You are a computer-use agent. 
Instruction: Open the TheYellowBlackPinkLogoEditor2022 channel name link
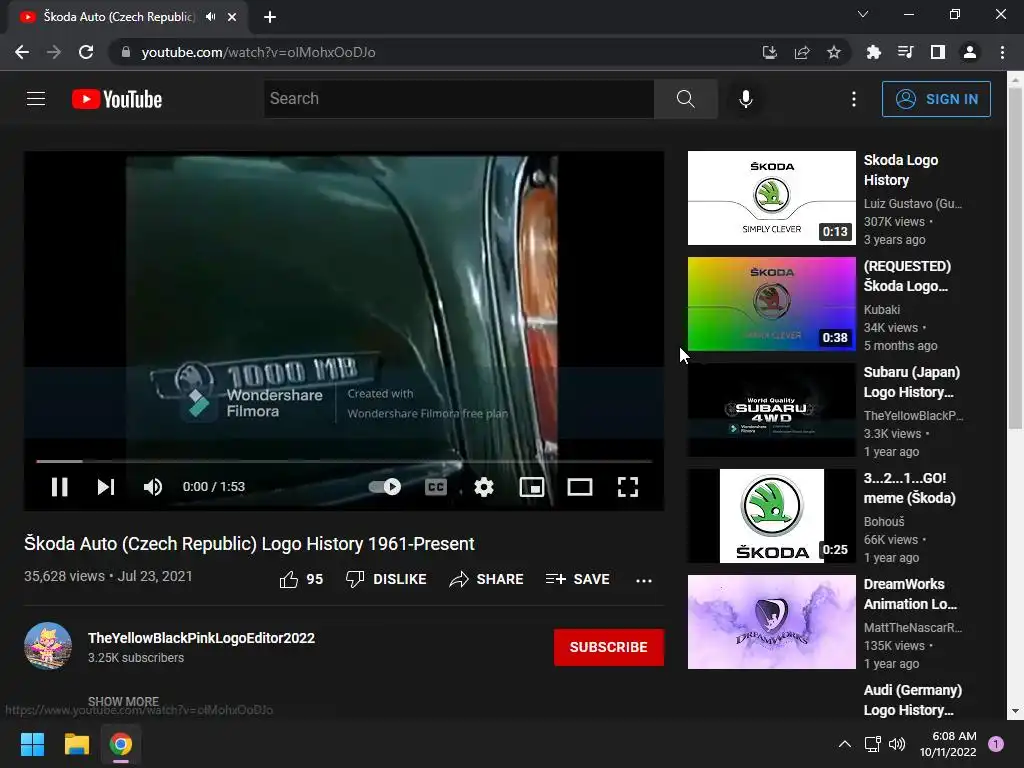[x=201, y=638]
